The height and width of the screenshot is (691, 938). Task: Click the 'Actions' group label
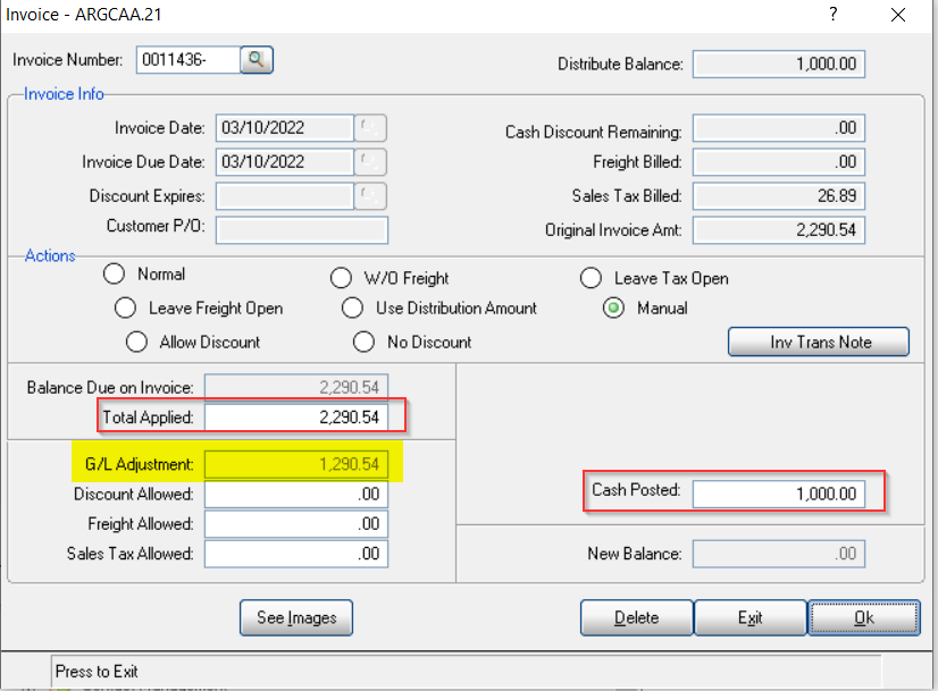[x=50, y=256]
